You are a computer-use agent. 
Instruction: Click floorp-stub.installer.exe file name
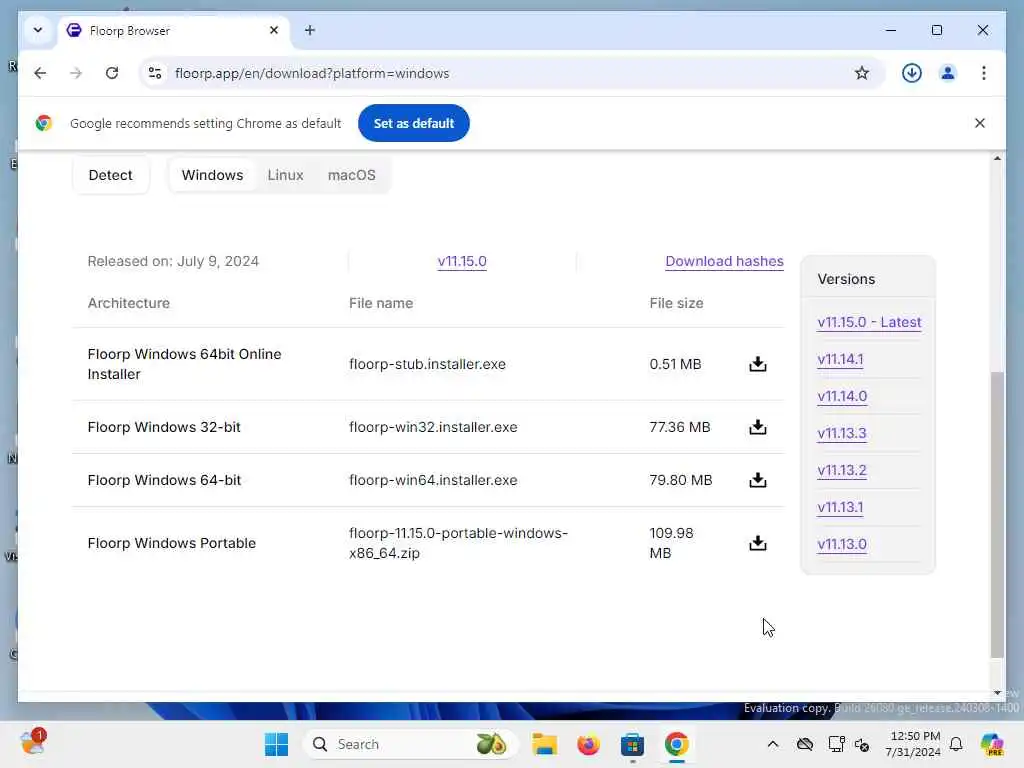pyautogui.click(x=427, y=364)
